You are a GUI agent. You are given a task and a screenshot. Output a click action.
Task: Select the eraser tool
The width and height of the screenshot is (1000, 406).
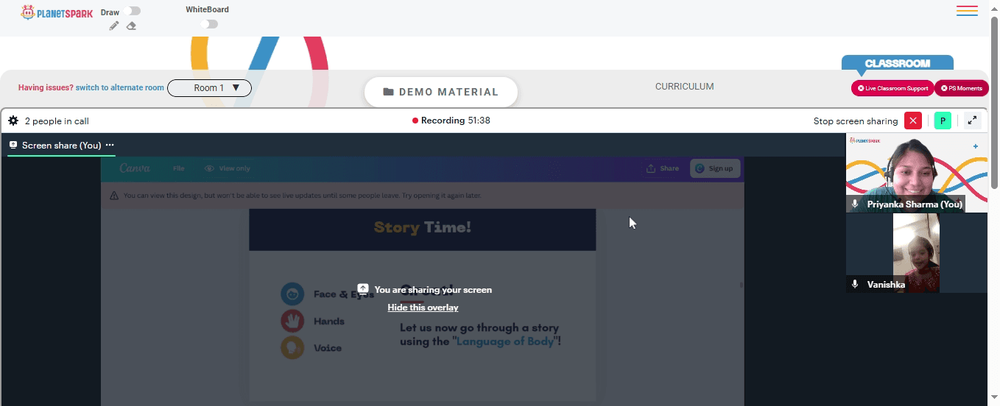131,26
